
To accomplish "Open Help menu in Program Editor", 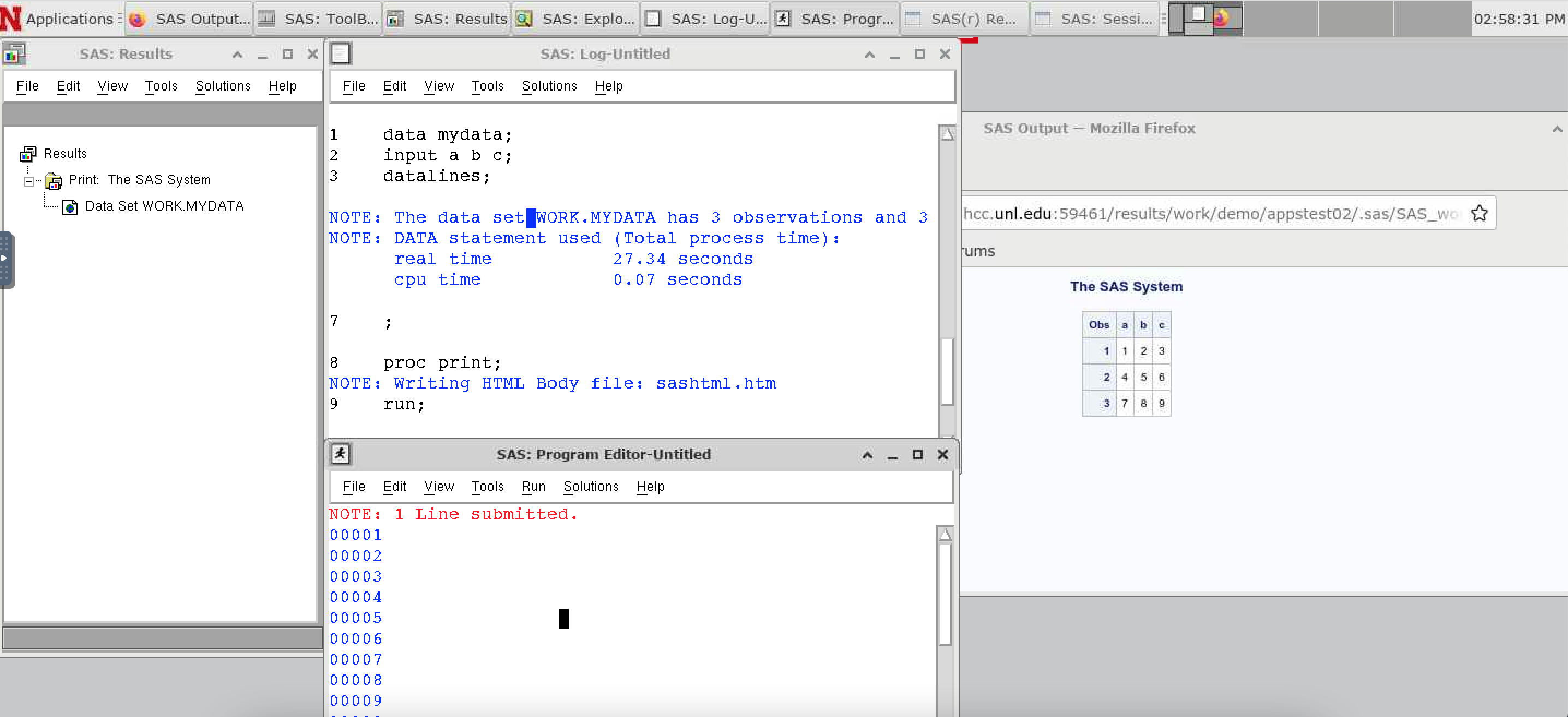I will coord(650,487).
